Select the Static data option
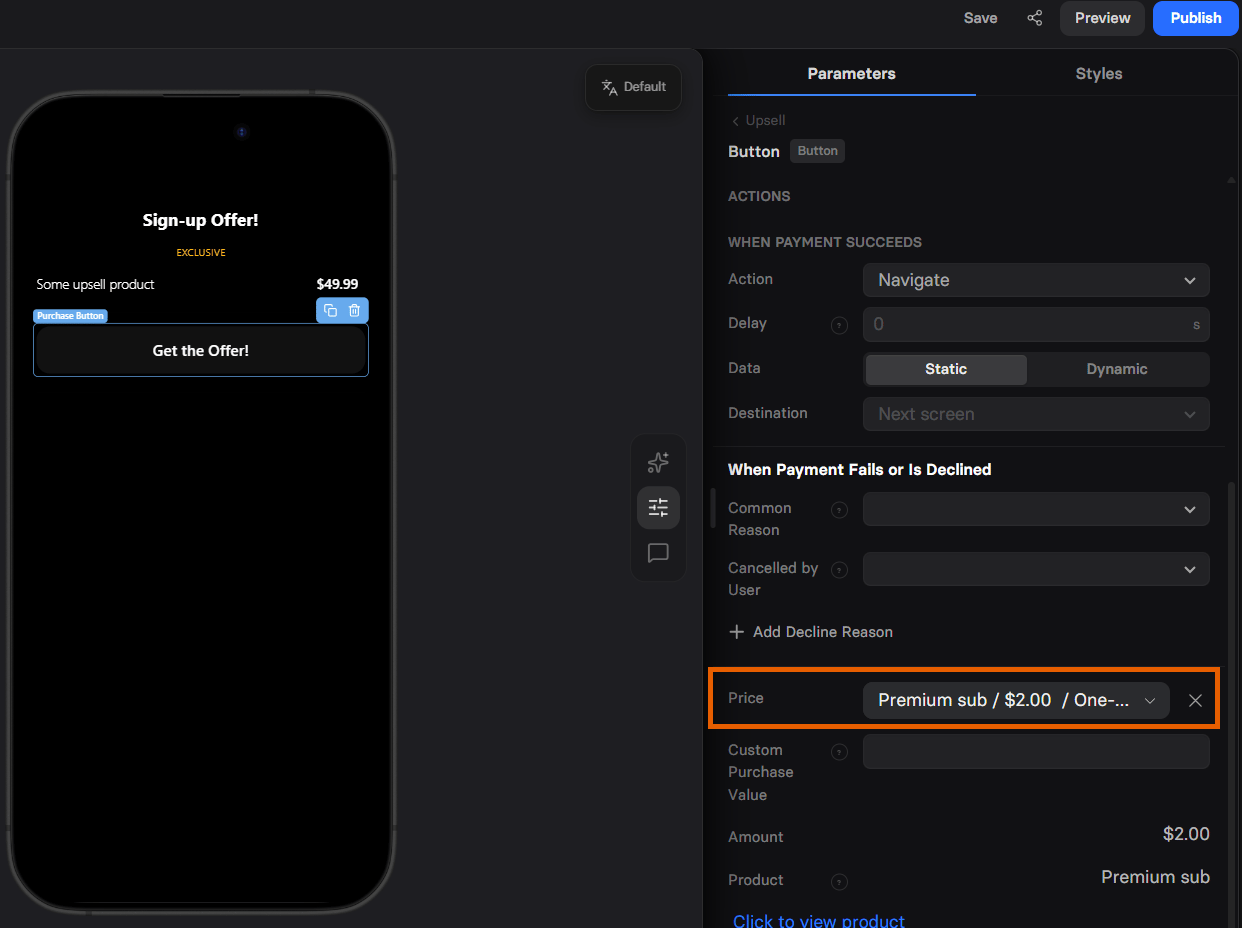The image size is (1242, 928). coord(946,369)
